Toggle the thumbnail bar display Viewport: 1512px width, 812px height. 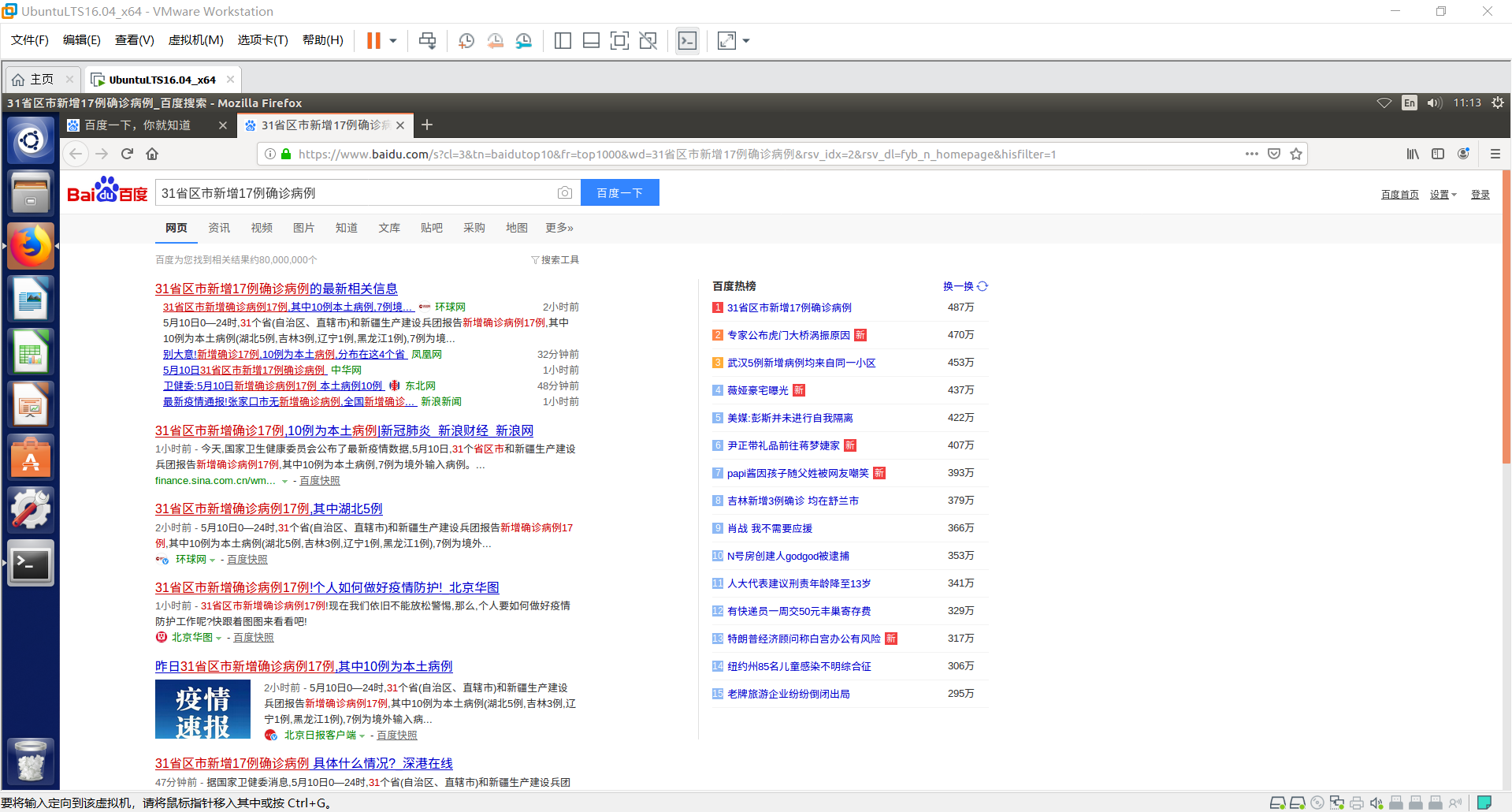[591, 40]
